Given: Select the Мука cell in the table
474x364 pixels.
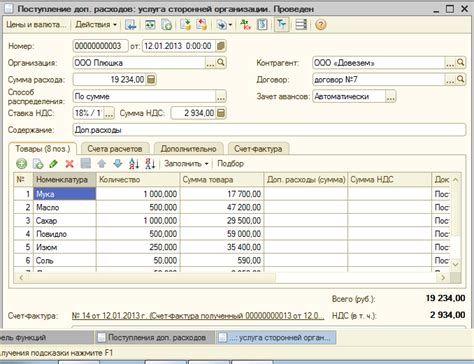Looking at the screenshot, I should coord(65,194).
